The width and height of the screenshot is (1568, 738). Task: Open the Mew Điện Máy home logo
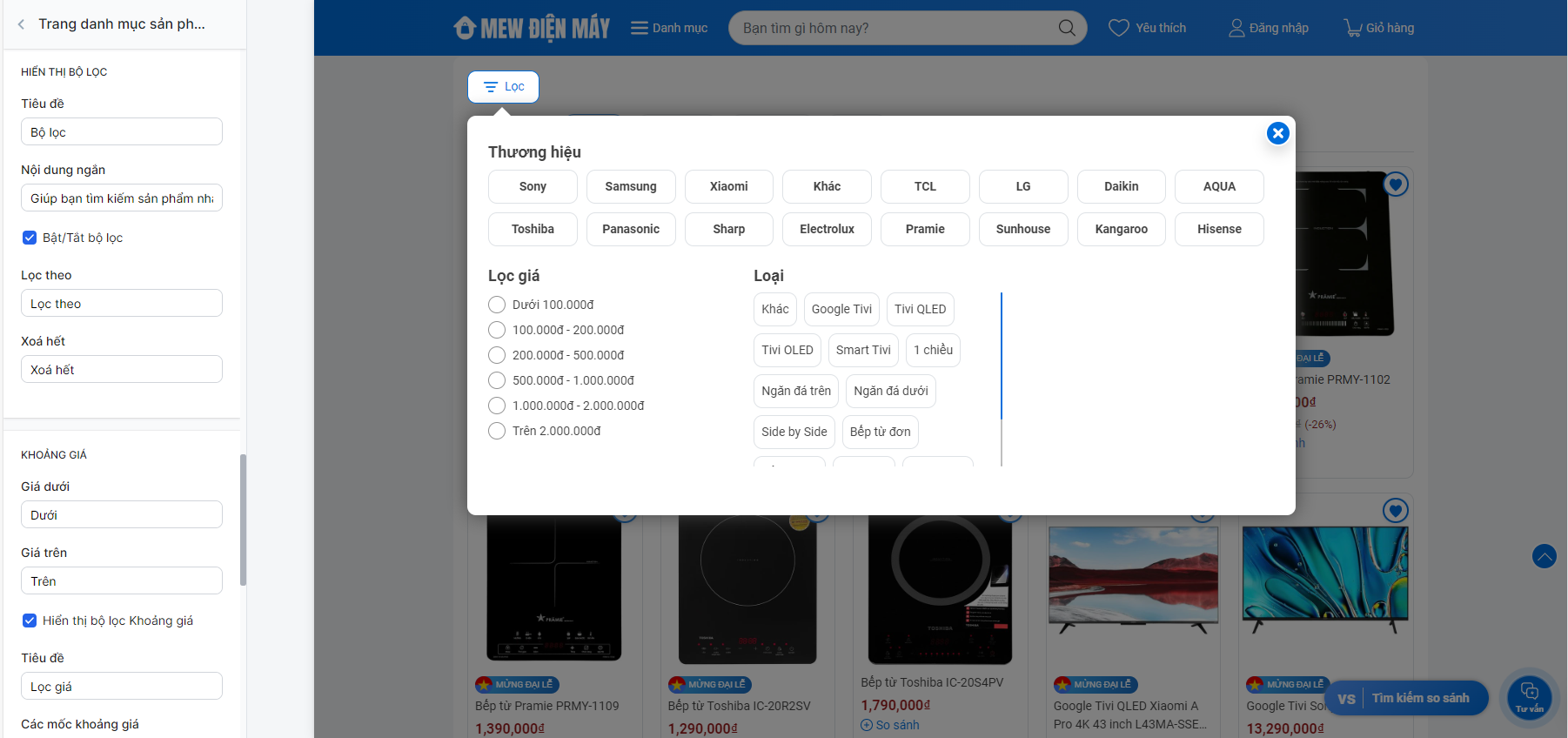(x=532, y=28)
